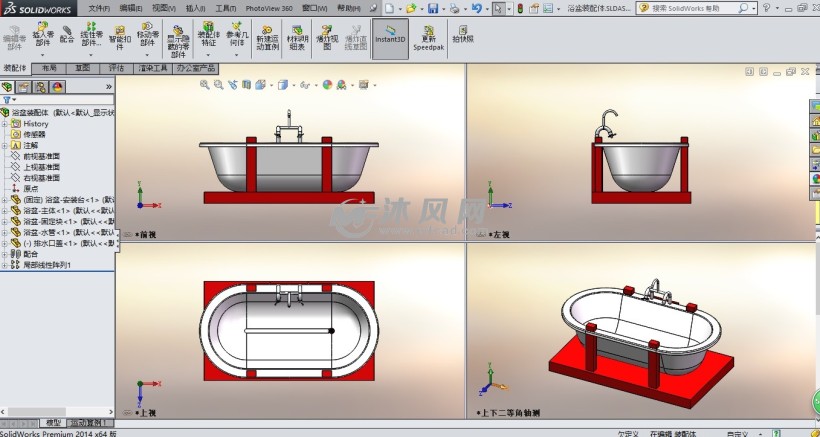Click Zoom to Fit magnifier in view toolbar
The image size is (820, 437).
204,85
